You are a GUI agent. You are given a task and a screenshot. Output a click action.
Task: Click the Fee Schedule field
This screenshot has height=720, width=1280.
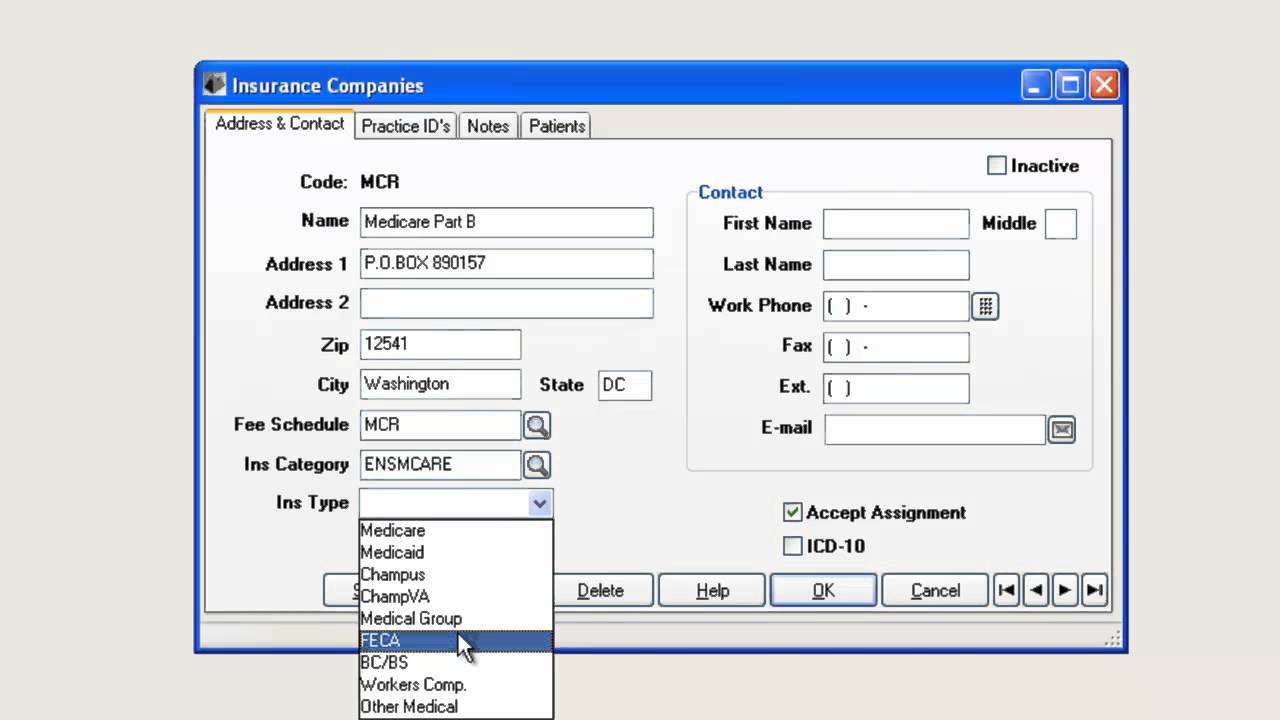(440, 425)
